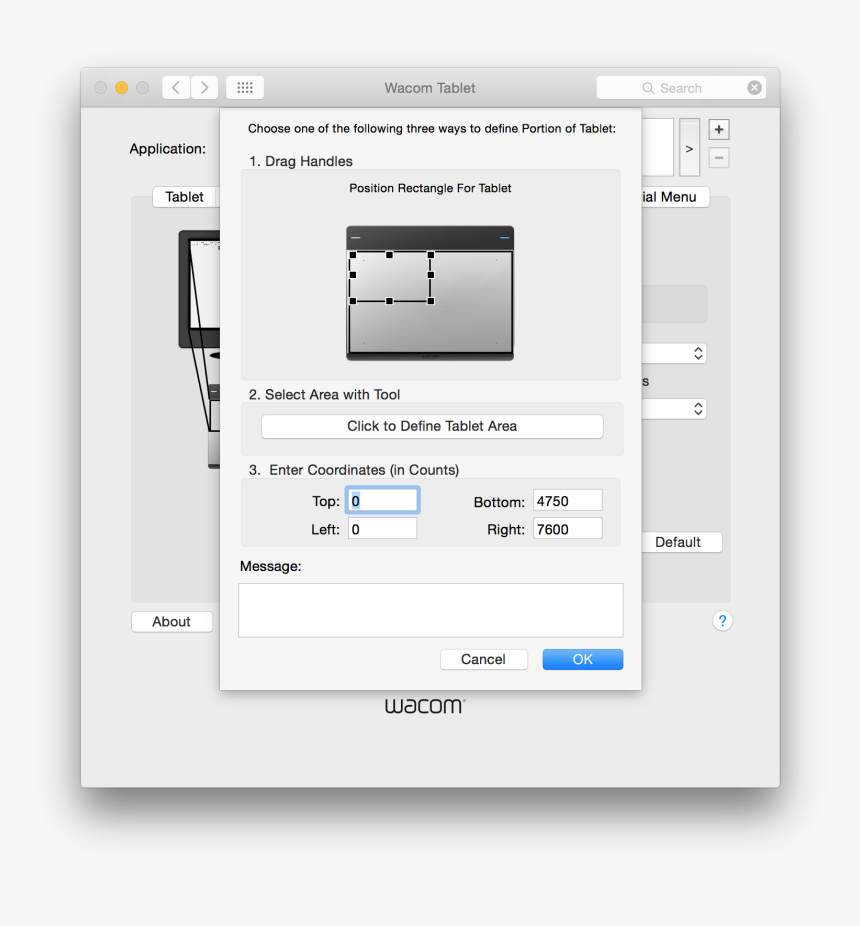Remove application with the minus button
Screen dimensions: 860x926
[x=719, y=158]
